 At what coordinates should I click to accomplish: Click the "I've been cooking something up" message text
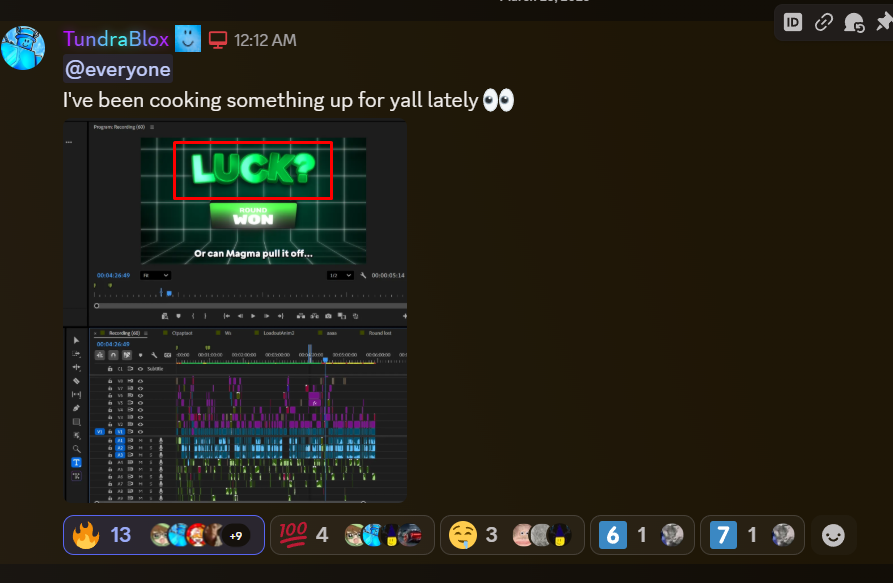[270, 100]
